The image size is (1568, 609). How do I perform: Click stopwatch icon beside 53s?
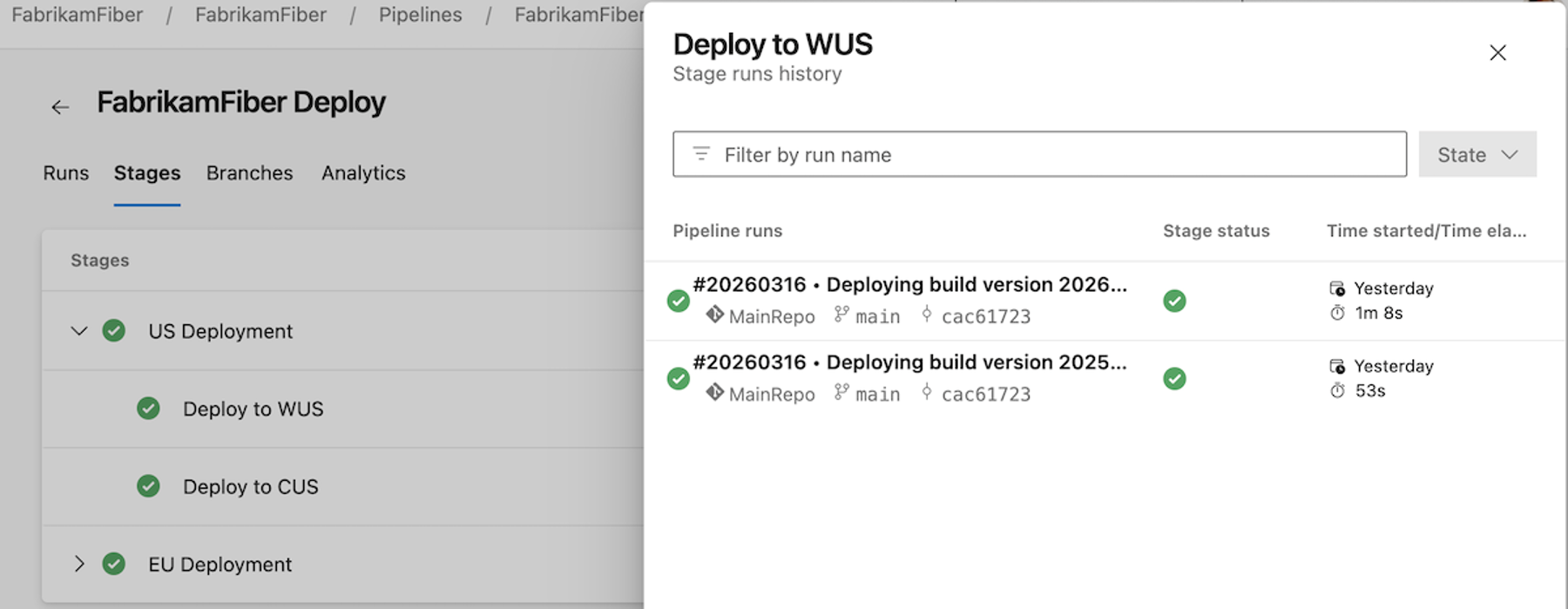click(x=1337, y=390)
